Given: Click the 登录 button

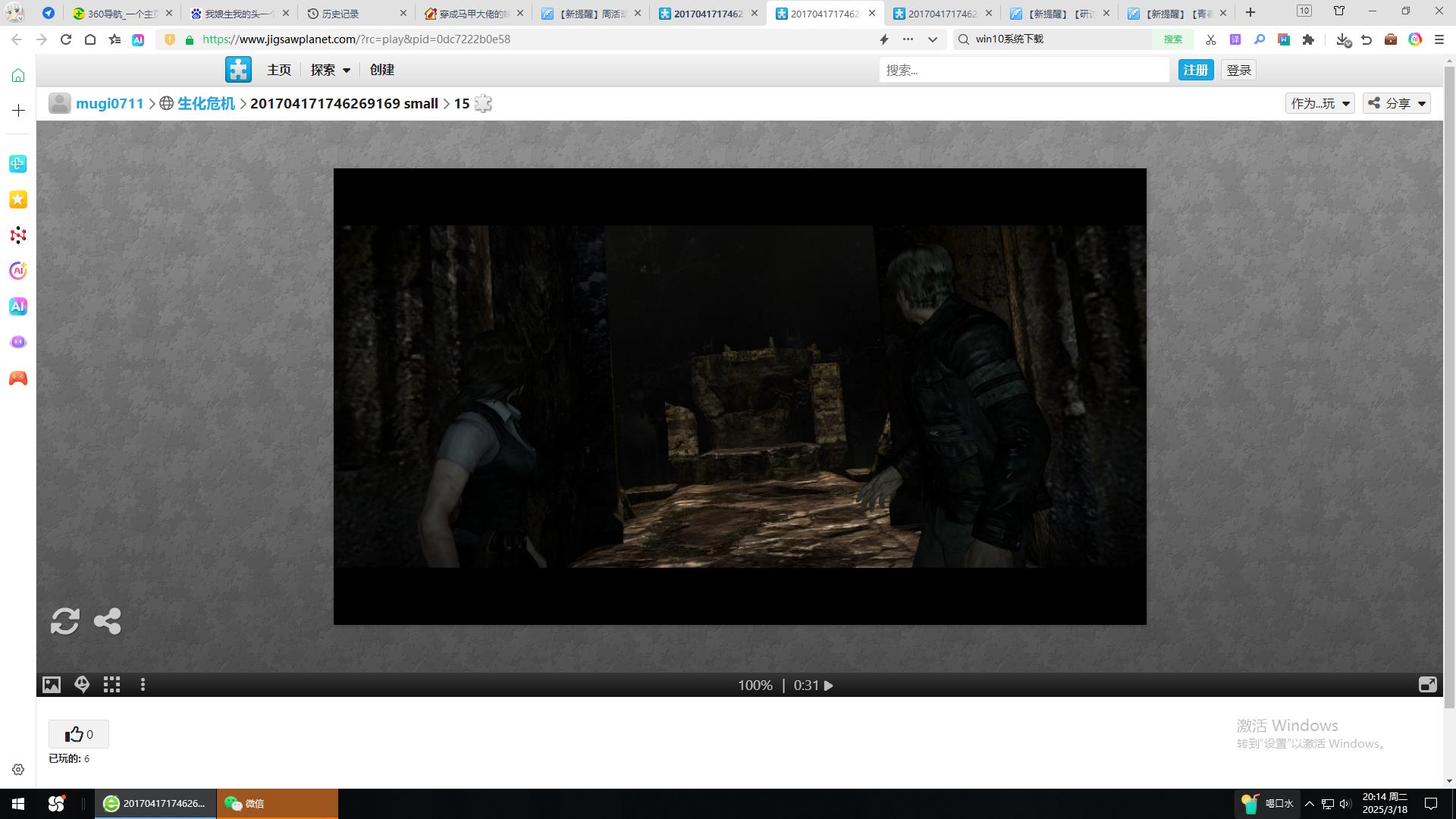Looking at the screenshot, I should pos(1239,70).
